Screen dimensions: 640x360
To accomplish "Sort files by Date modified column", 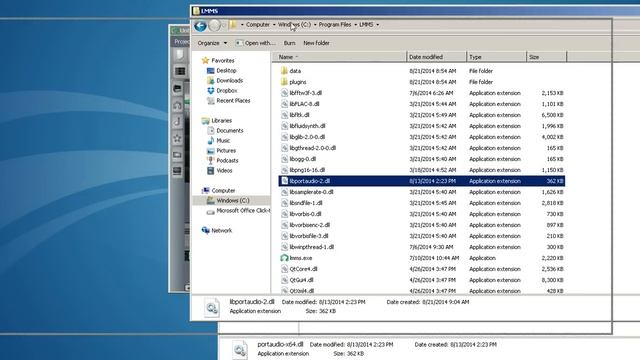I will pos(436,57).
